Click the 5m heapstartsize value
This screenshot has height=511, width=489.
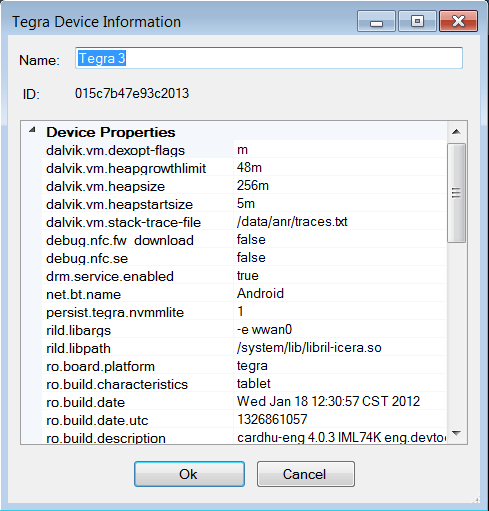click(x=246, y=203)
